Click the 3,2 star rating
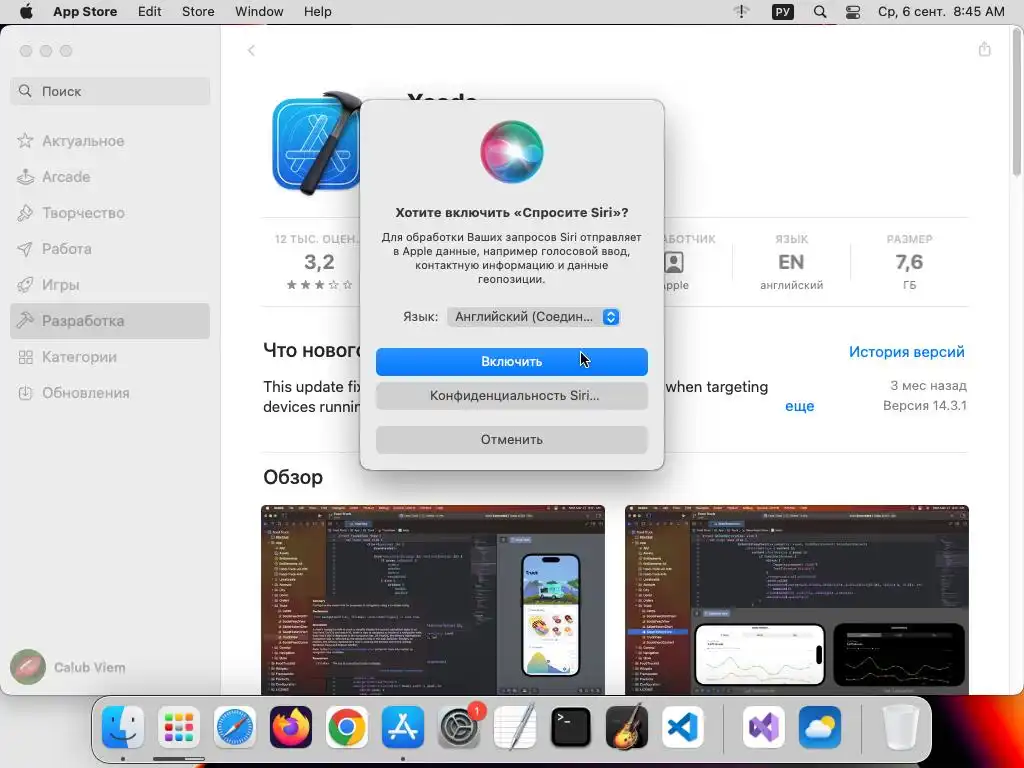Screen dimensions: 1024x768 tap(319, 262)
